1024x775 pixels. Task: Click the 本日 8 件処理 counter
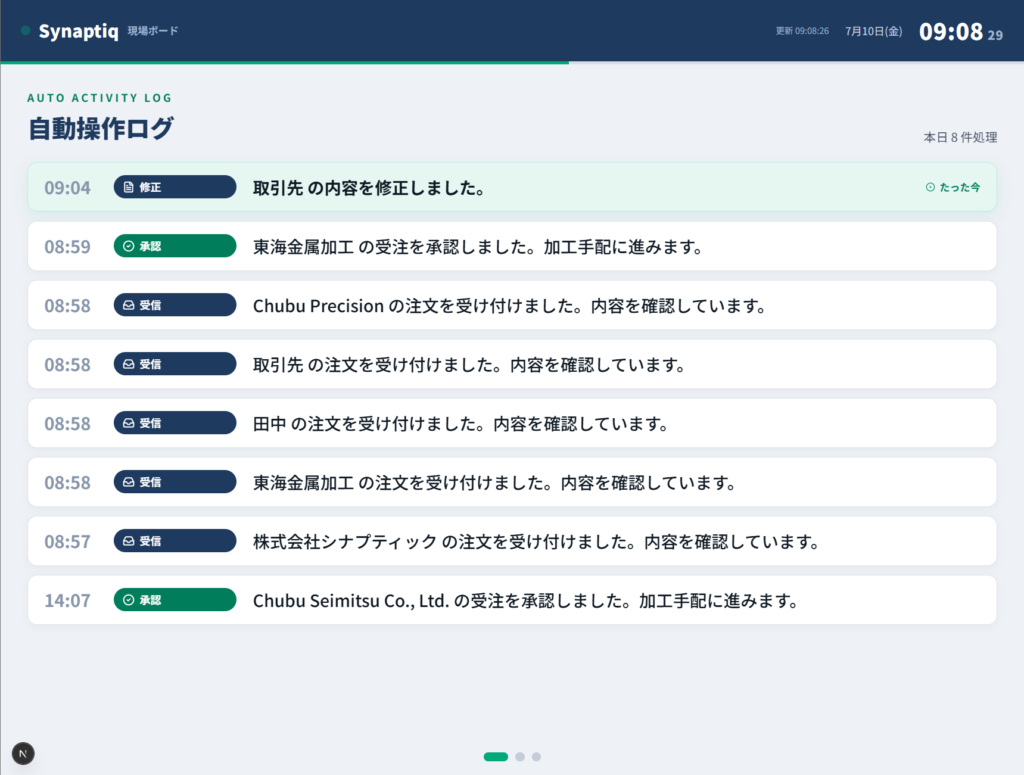click(x=960, y=137)
